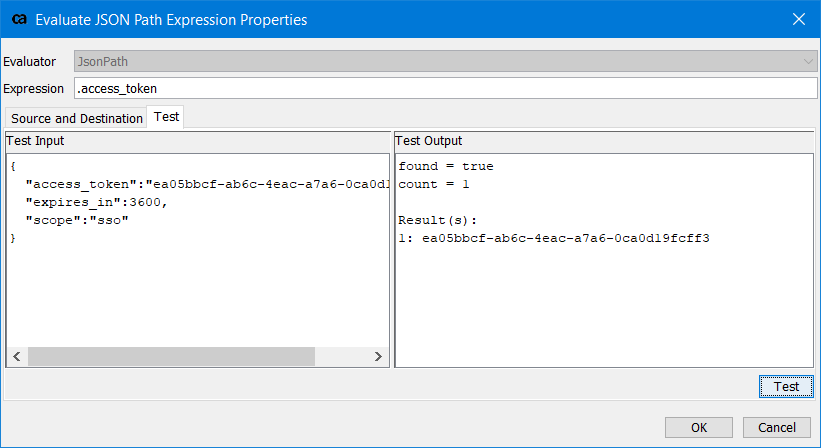Image resolution: width=821 pixels, height=448 pixels.
Task: Click the Test Output panel header
Action: pos(604,141)
